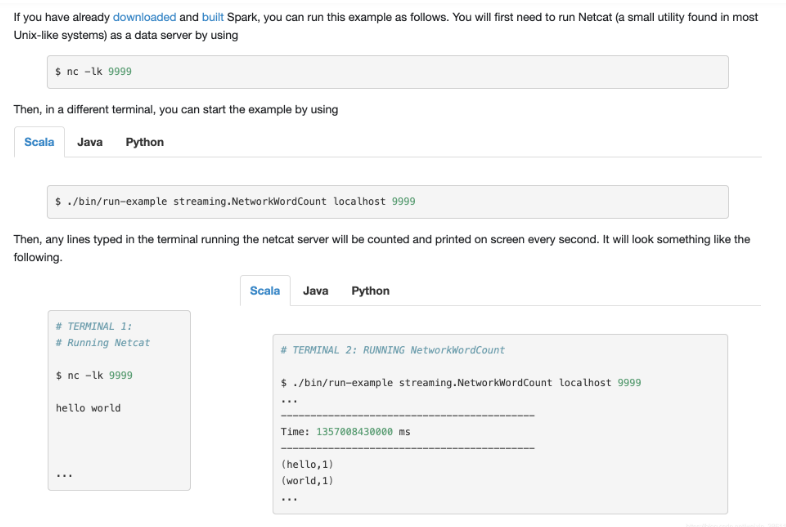Image resolution: width=786 pixels, height=527 pixels.
Task: Choose Python tab above the single run-example command
Action: [x=144, y=142]
